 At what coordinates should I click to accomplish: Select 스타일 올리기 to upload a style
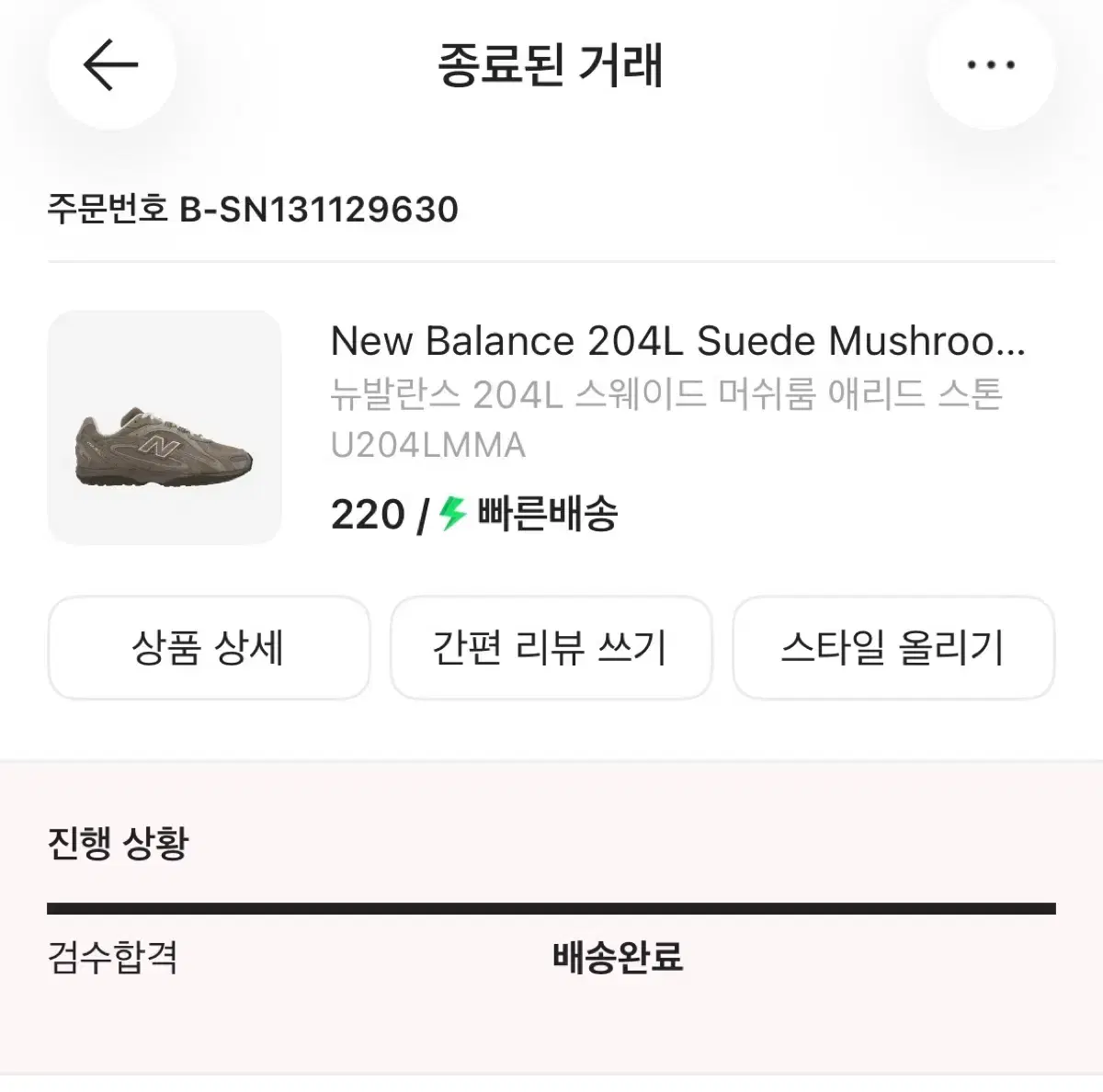893,648
